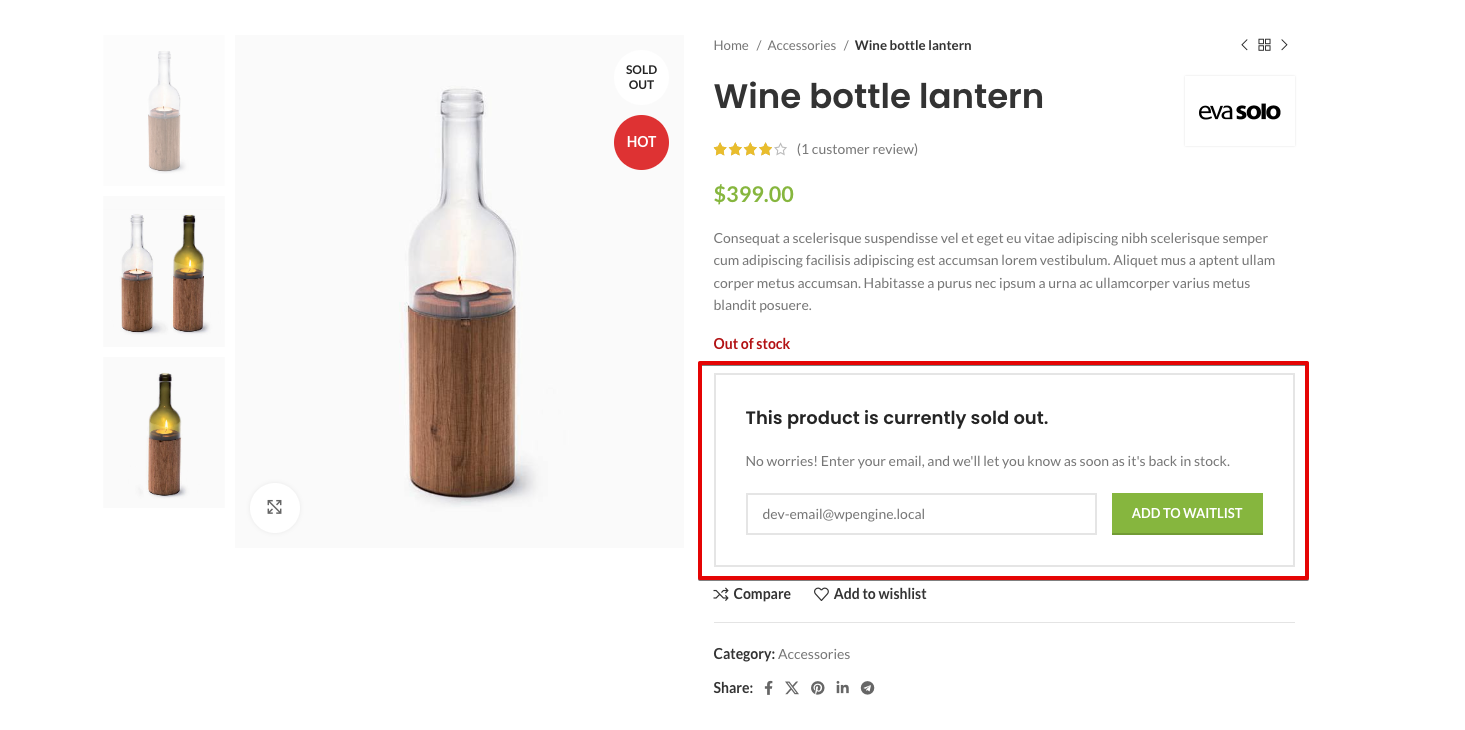Screen dimensions: 1465x730
Task: Open the back to shop grid icon
Action: pos(1264,45)
